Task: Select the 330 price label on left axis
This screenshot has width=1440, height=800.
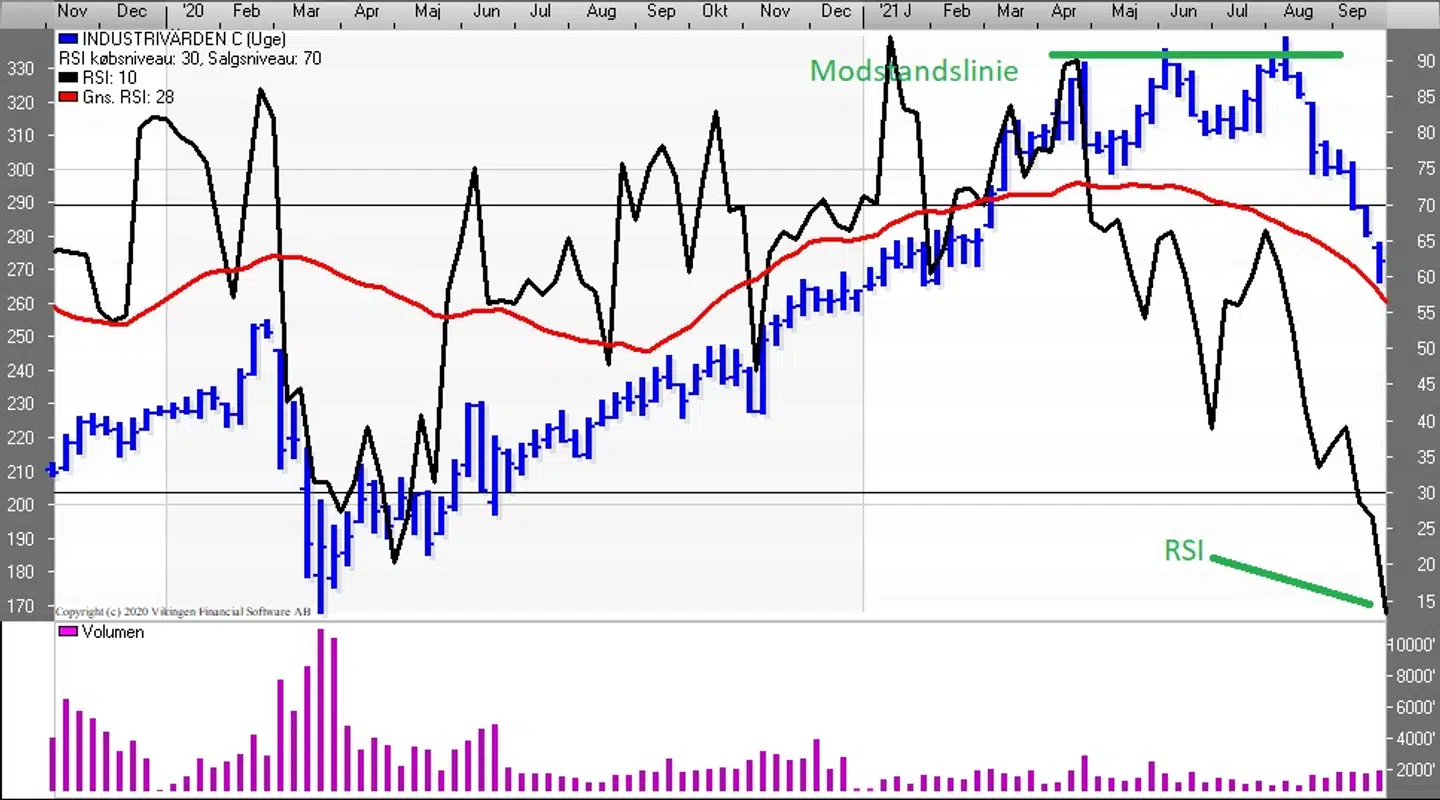Action: [x=20, y=68]
